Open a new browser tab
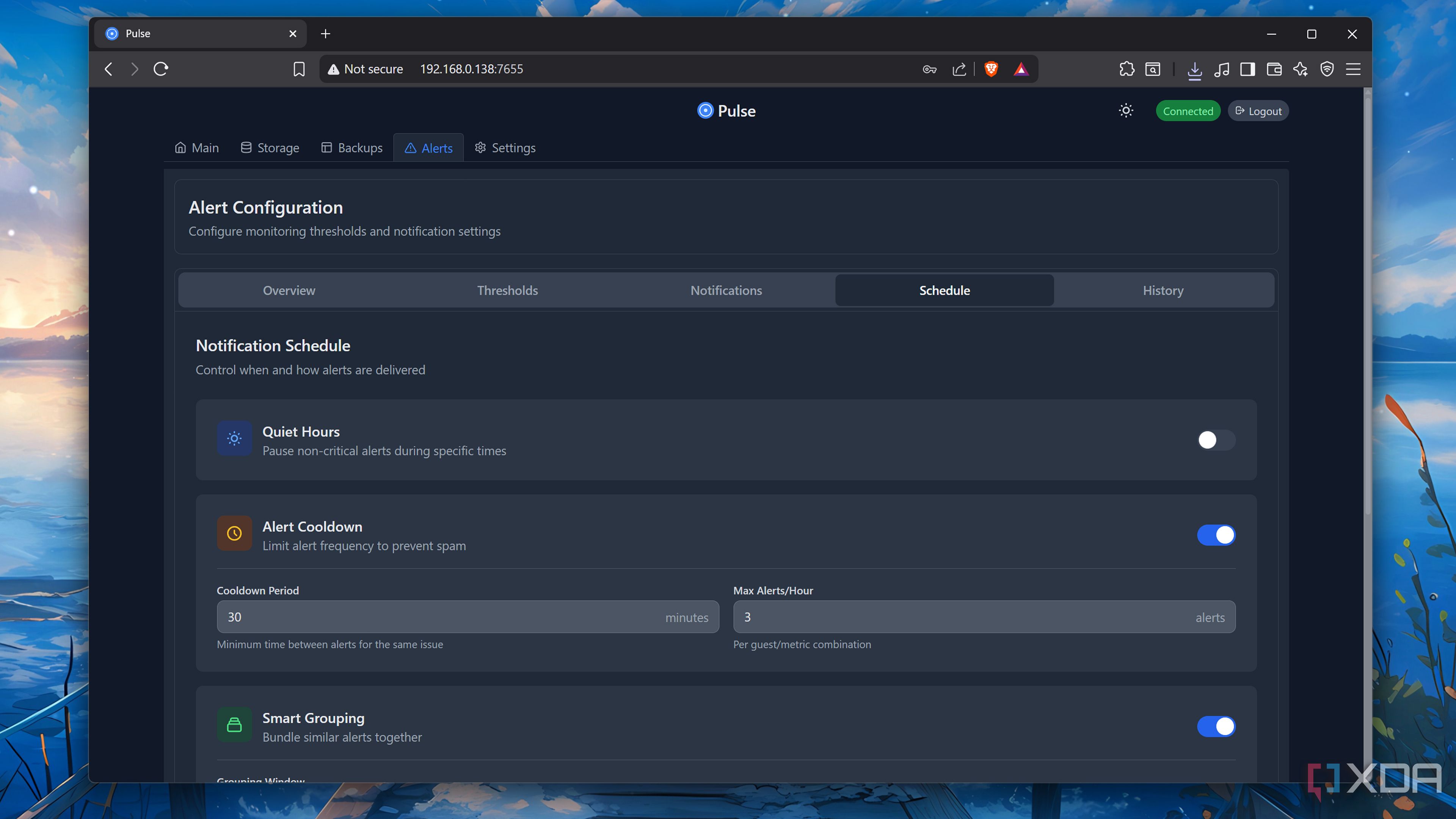The height and width of the screenshot is (819, 1456). coord(326,34)
